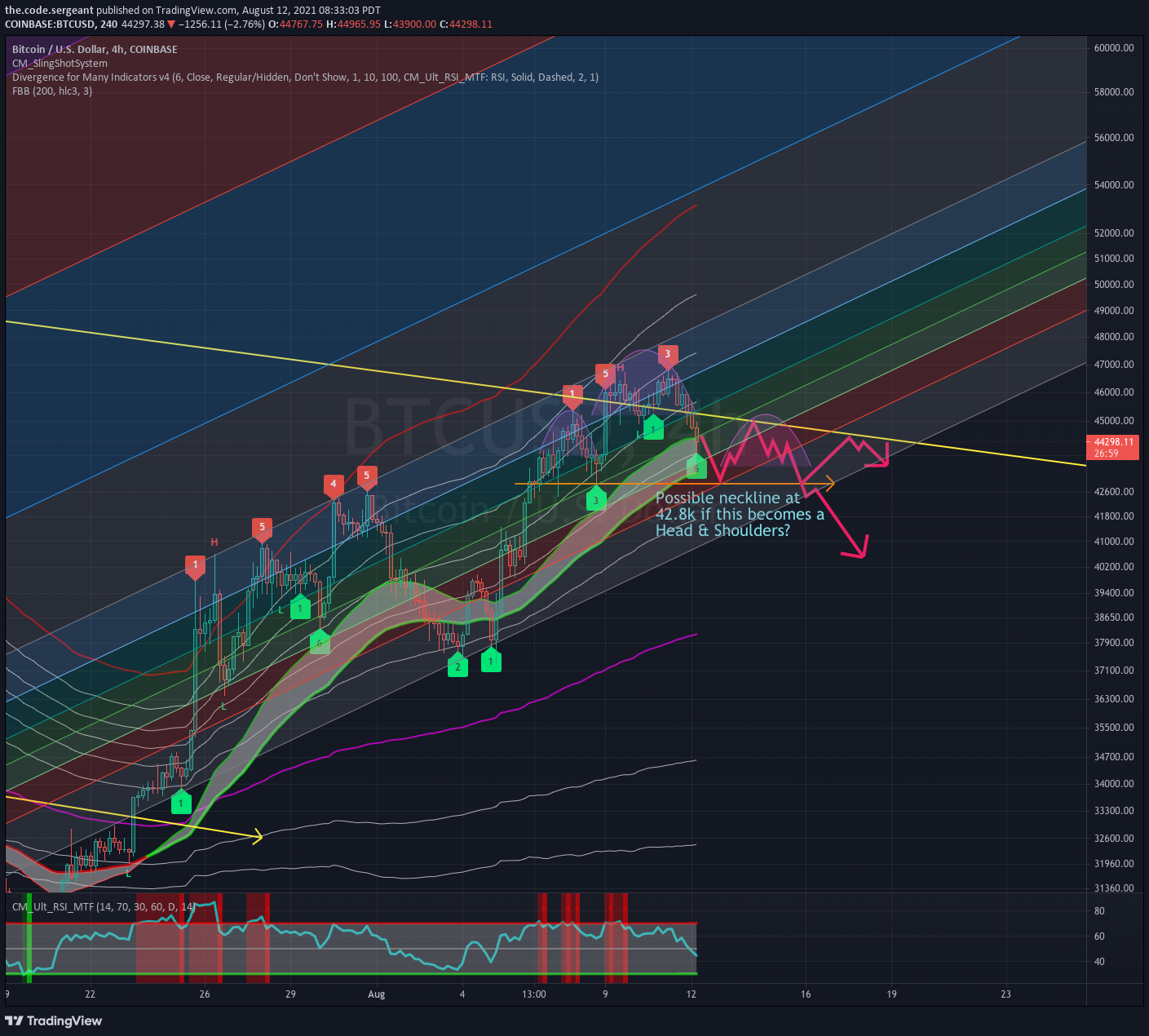Select the green '2' pivot marker

coord(457,665)
